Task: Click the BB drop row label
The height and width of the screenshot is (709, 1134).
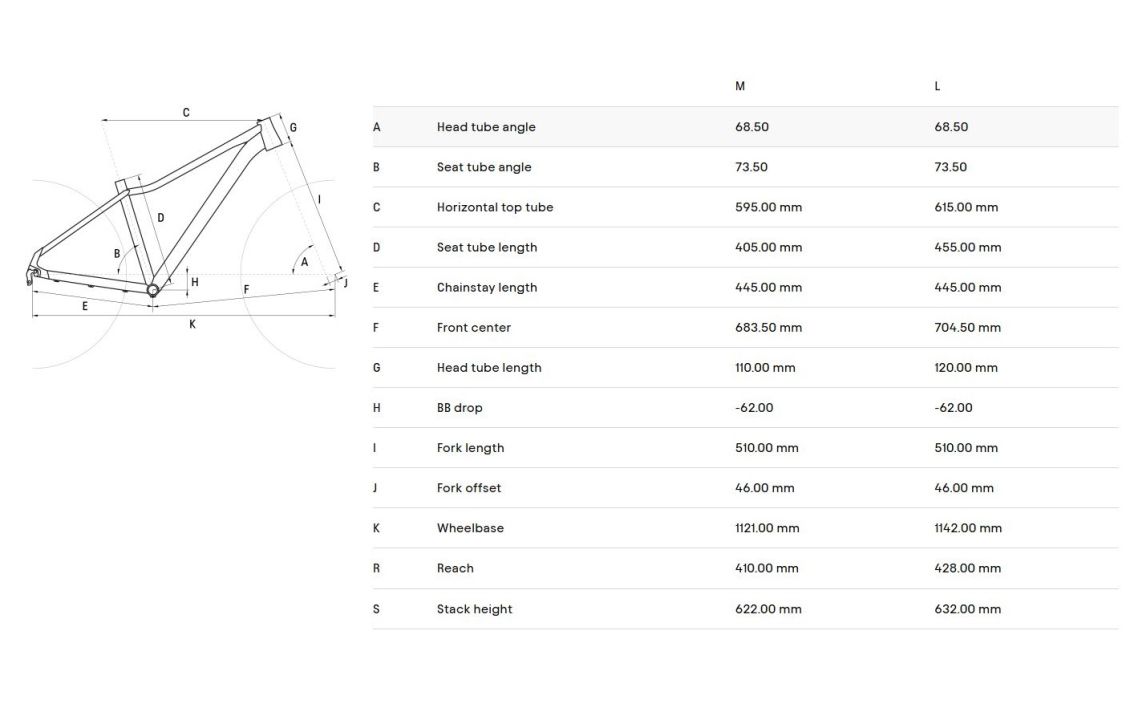Action: point(460,407)
